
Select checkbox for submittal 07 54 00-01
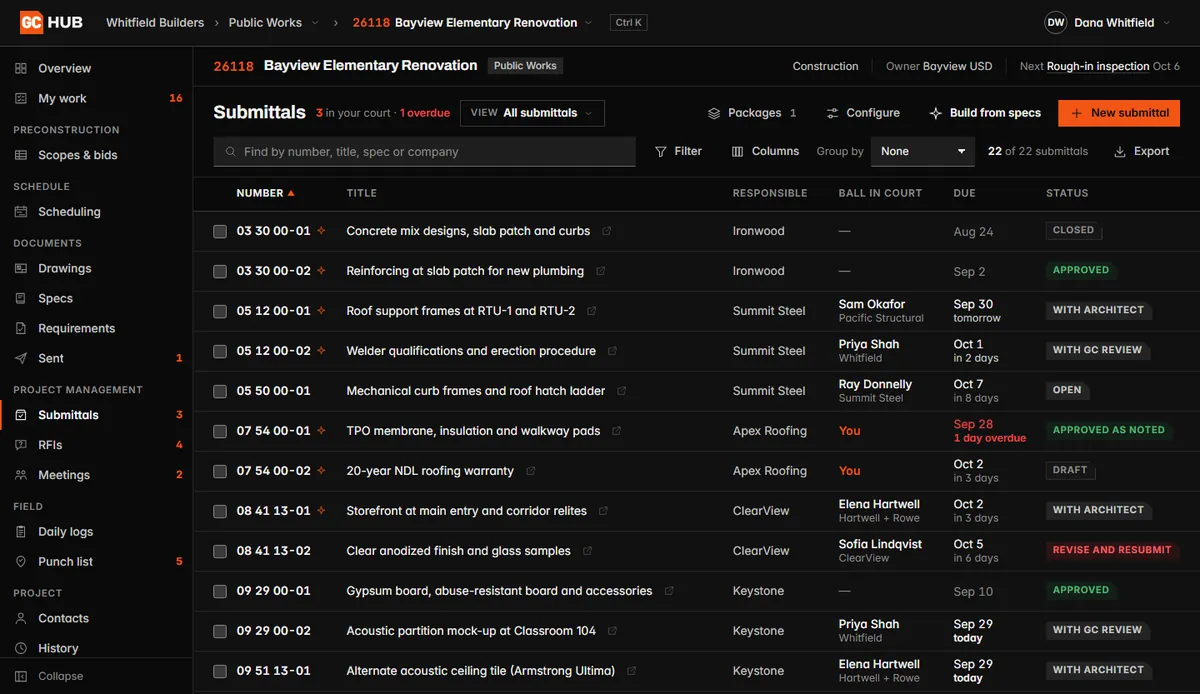click(220, 431)
